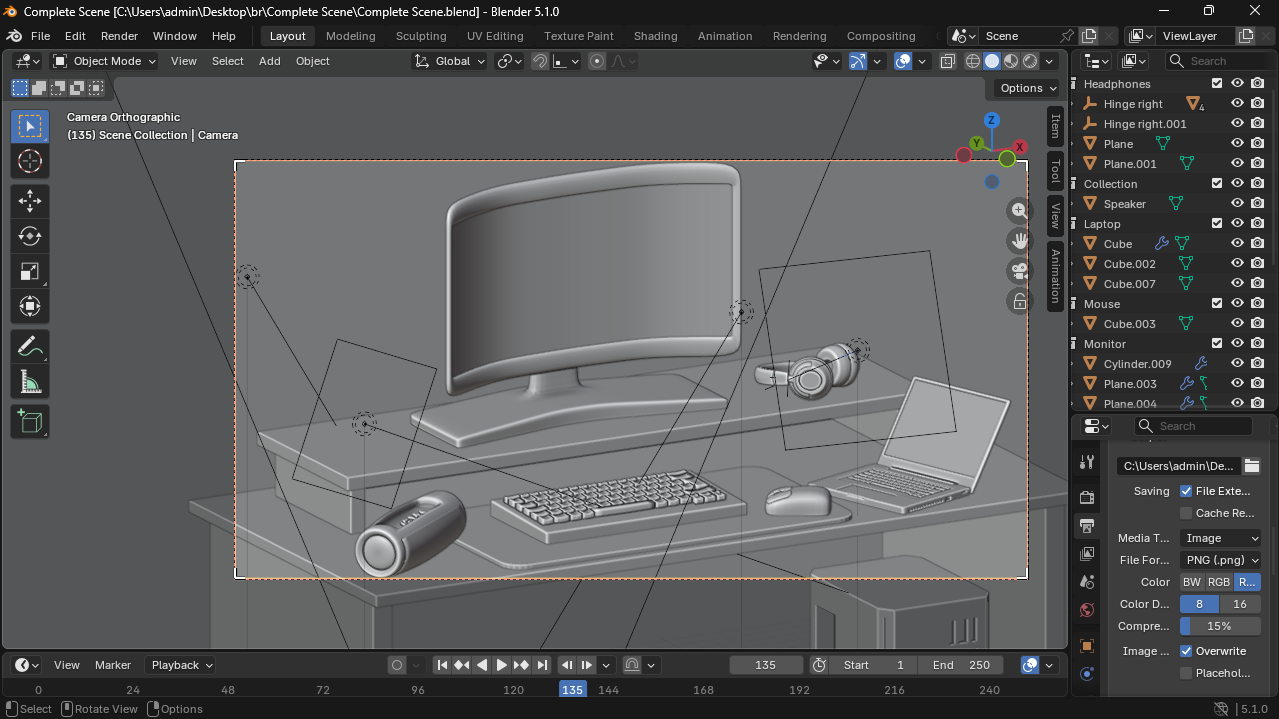Open the Object Mode dropdown
Image resolution: width=1279 pixels, height=719 pixels.
click(105, 61)
